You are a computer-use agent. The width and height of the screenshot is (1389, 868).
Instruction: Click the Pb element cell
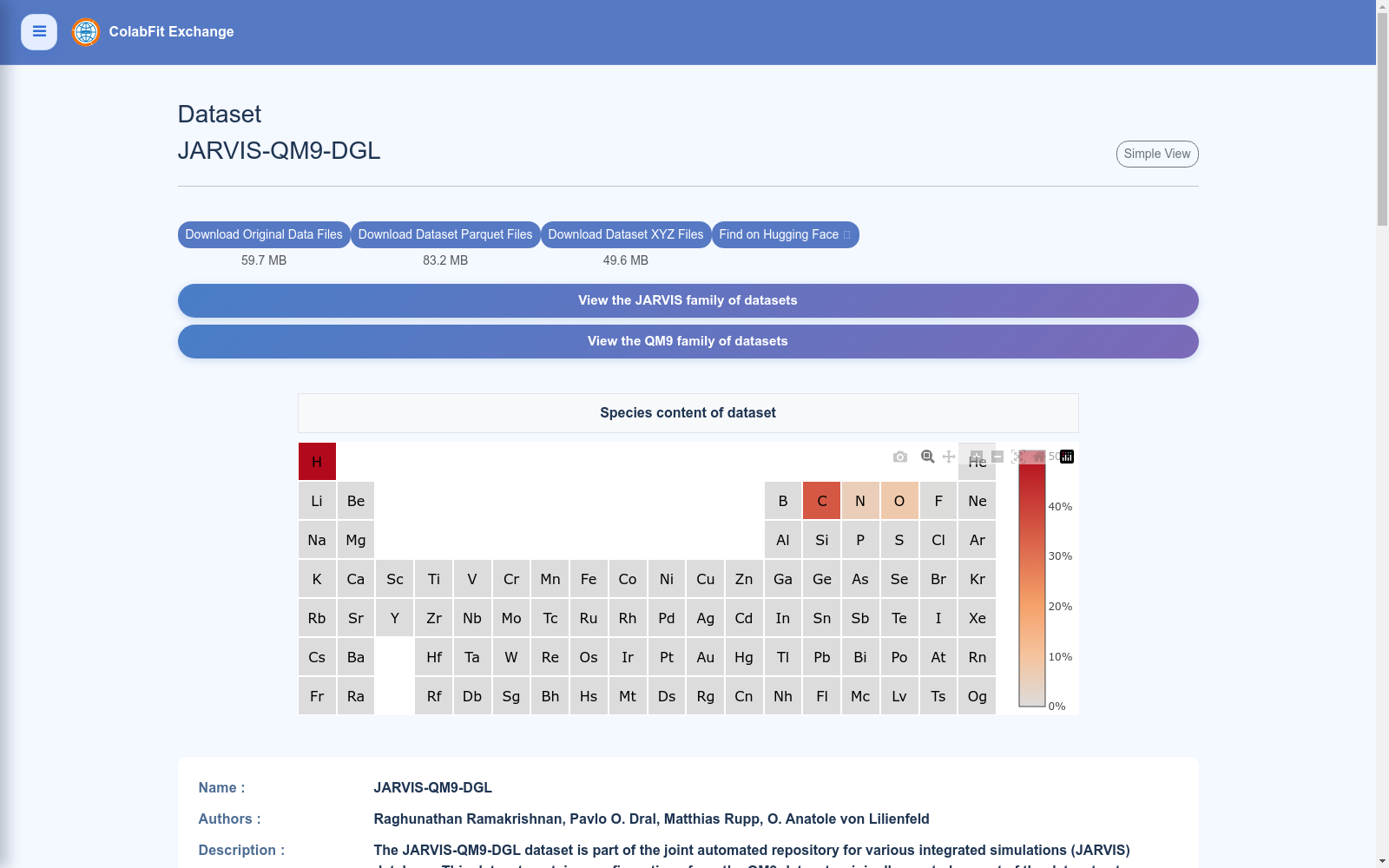822,657
